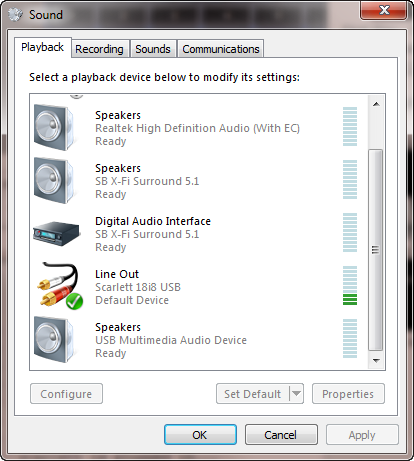Open Properties for the selected device
The height and width of the screenshot is (461, 414).
[x=348, y=394]
